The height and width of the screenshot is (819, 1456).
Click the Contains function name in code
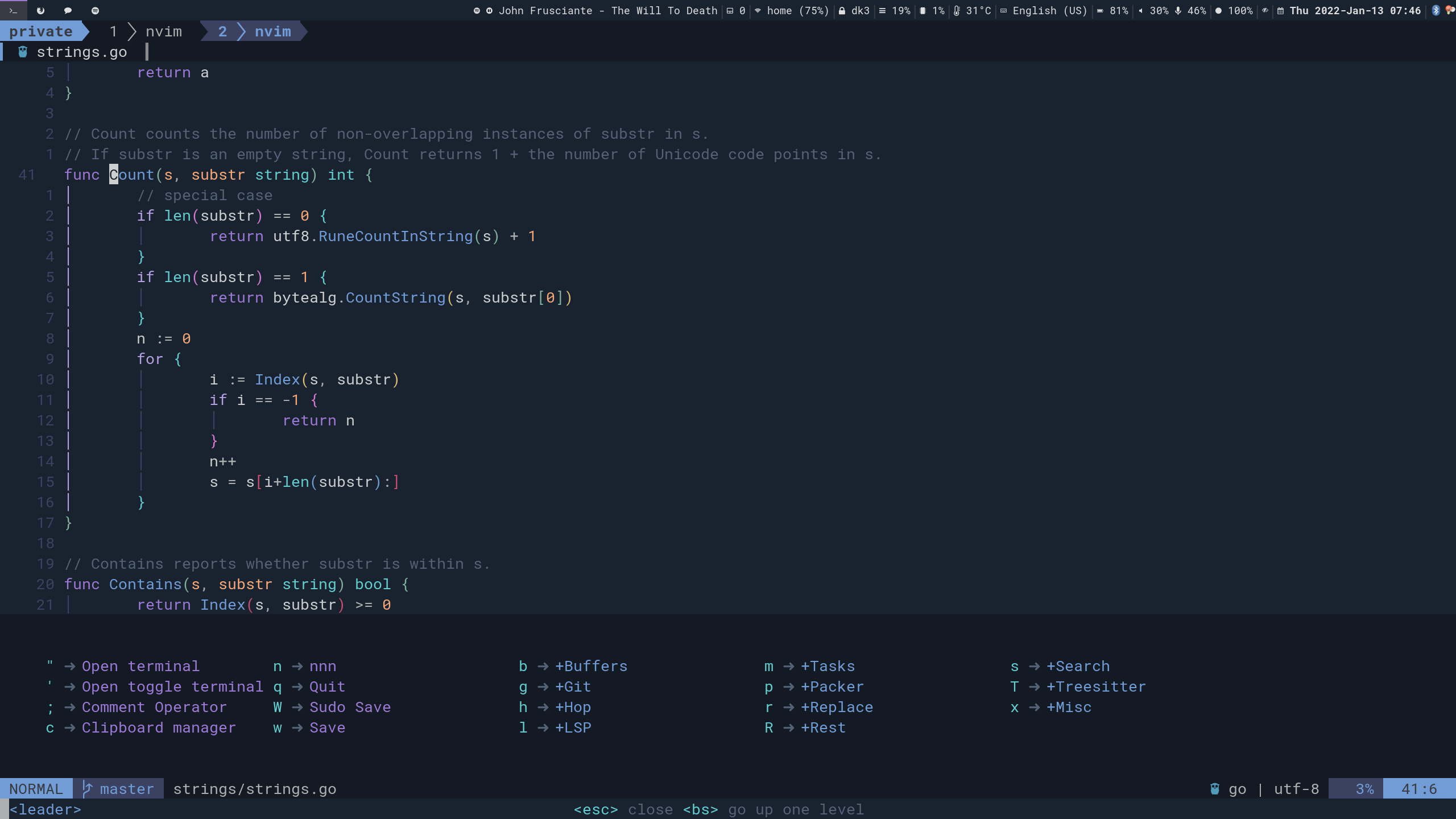(145, 584)
